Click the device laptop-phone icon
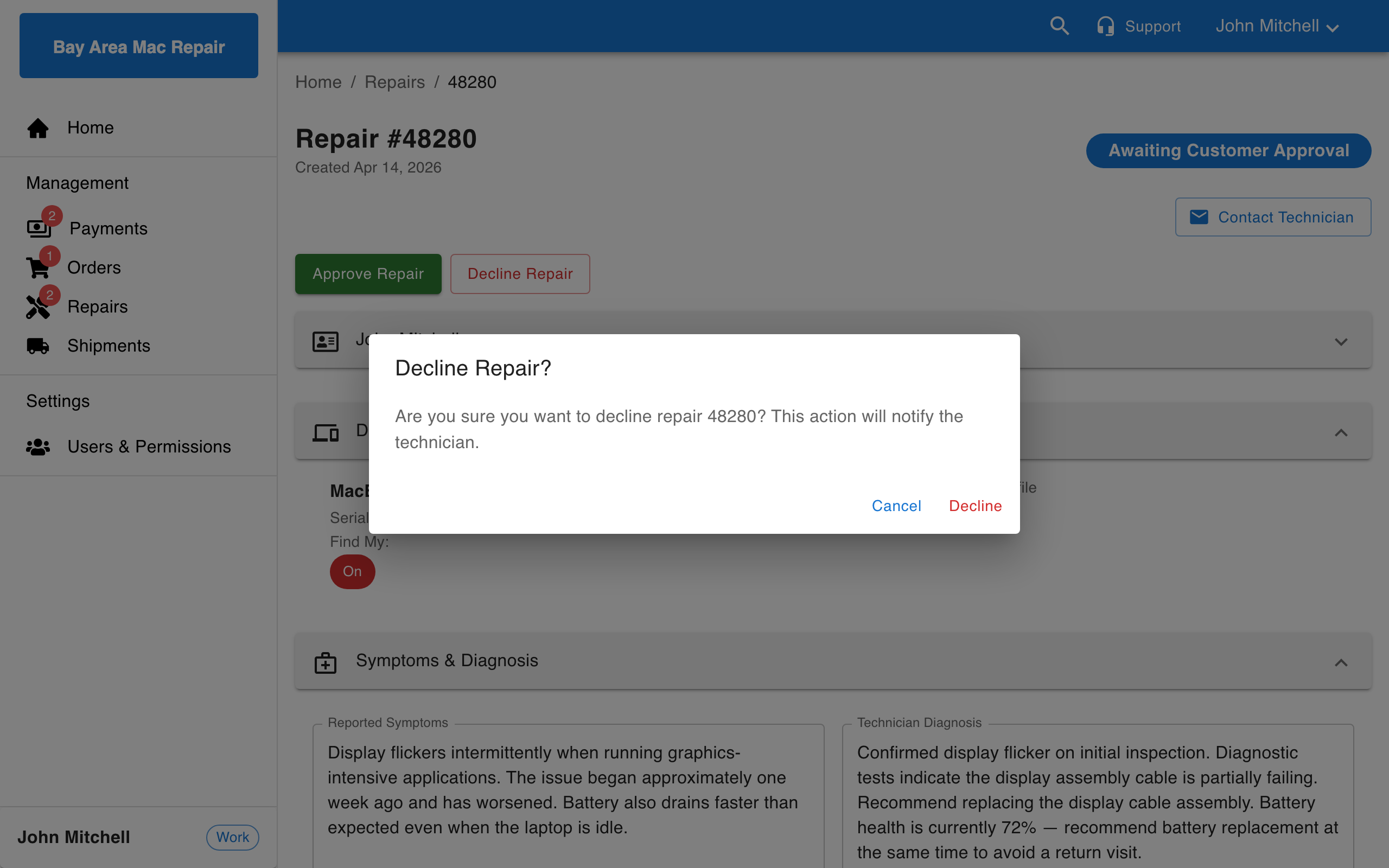The image size is (1389, 868). click(326, 432)
